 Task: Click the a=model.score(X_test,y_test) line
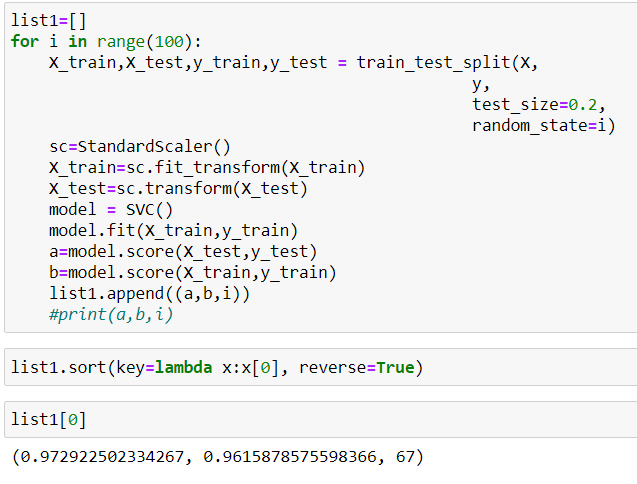183,251
